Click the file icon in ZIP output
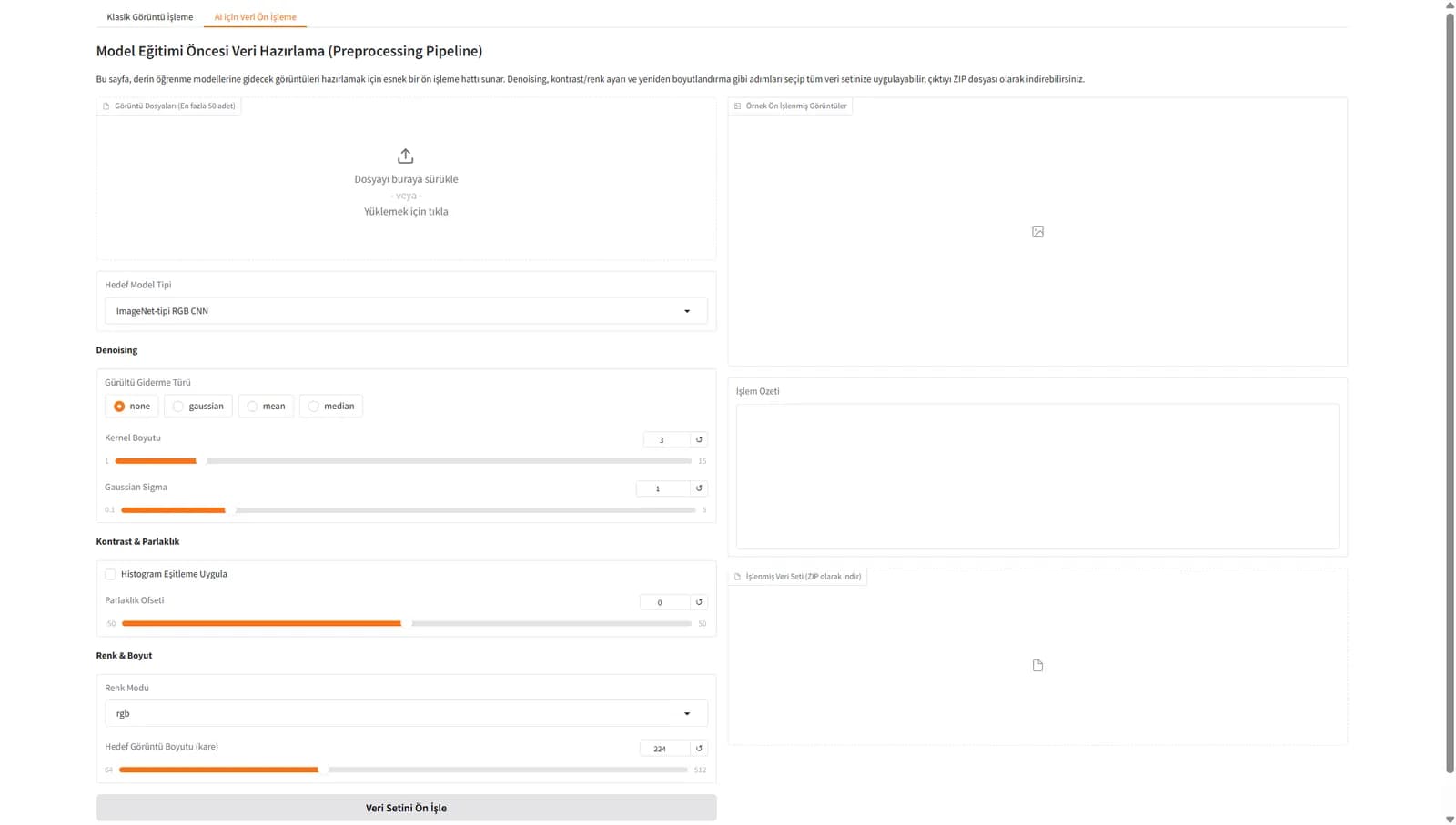This screenshot has height=825, width=1456. [x=1037, y=666]
